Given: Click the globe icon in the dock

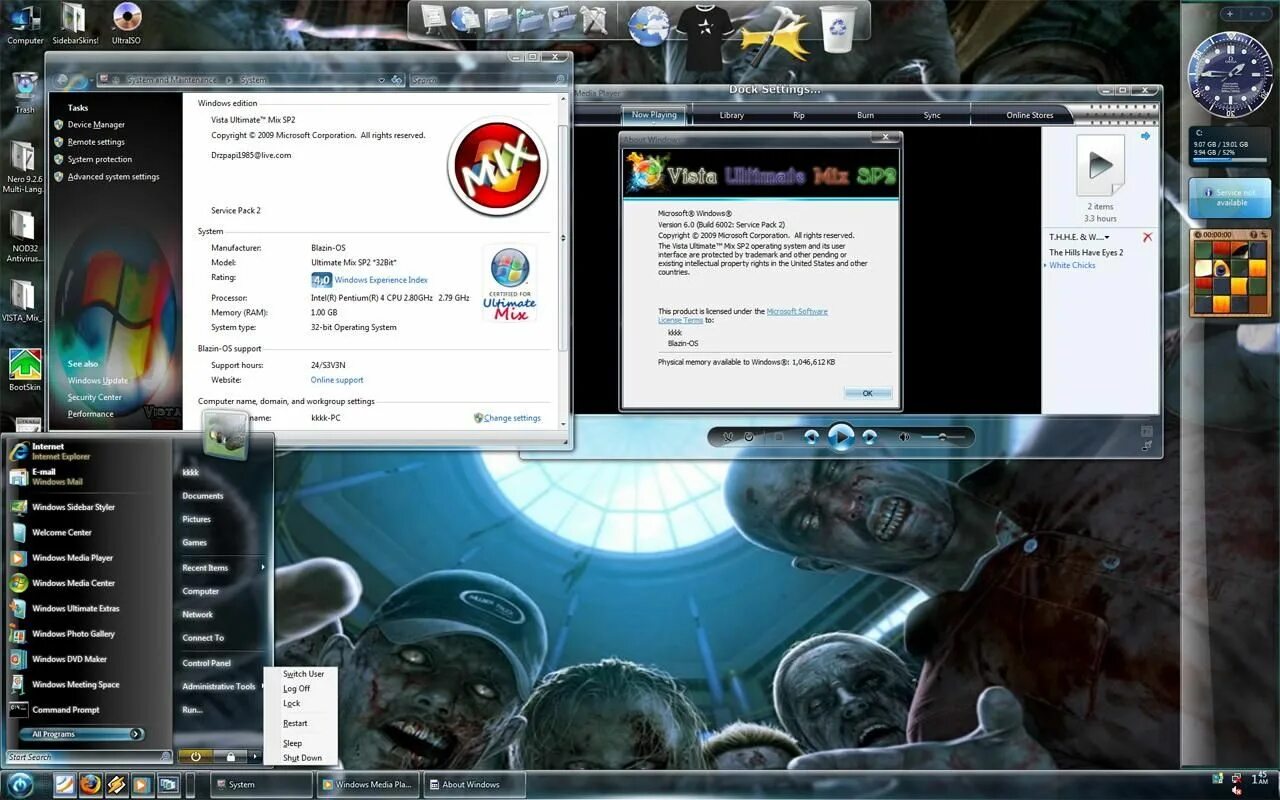Looking at the screenshot, I should pyautogui.click(x=649, y=24).
